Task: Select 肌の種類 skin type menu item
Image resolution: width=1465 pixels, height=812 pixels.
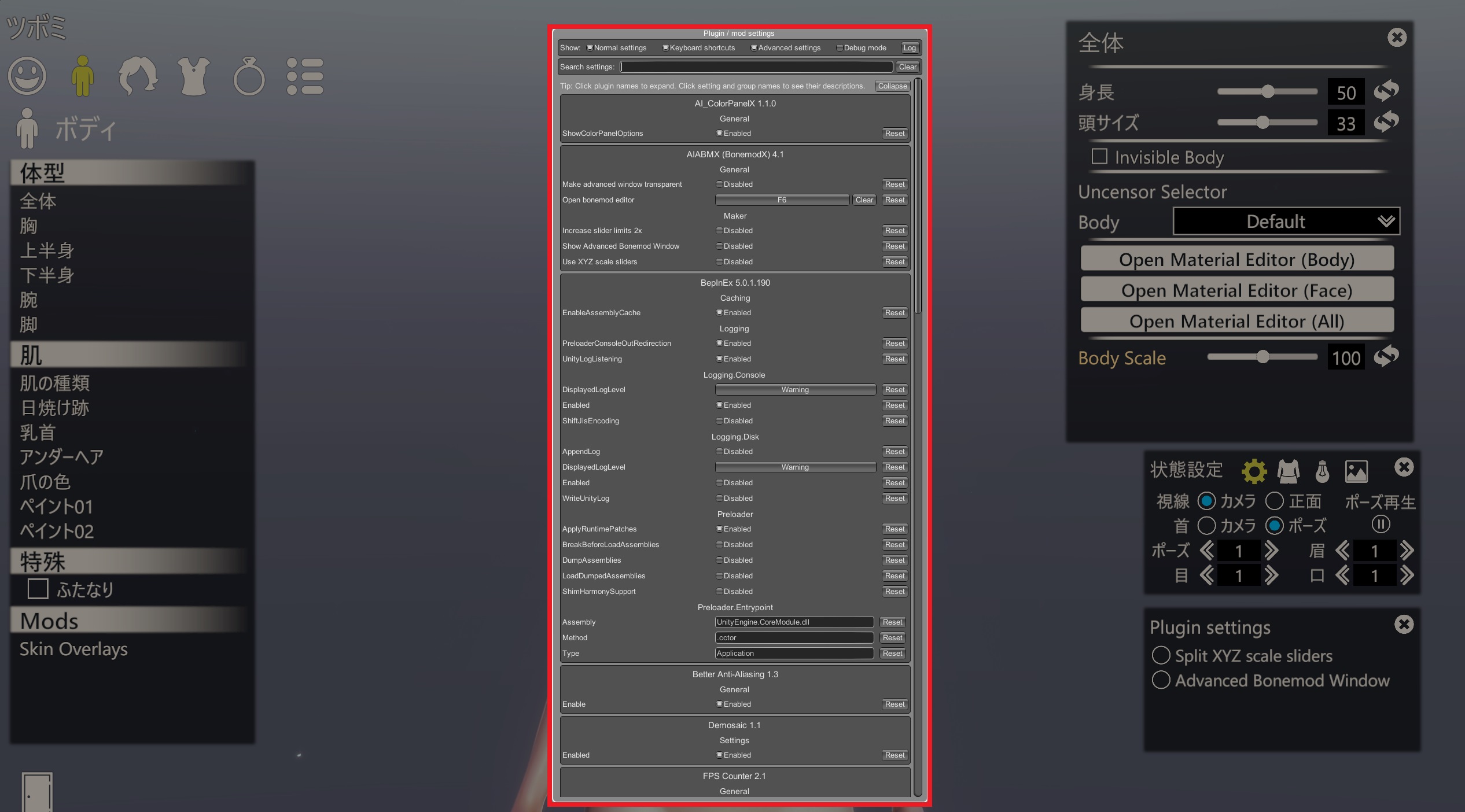Action: point(55,383)
